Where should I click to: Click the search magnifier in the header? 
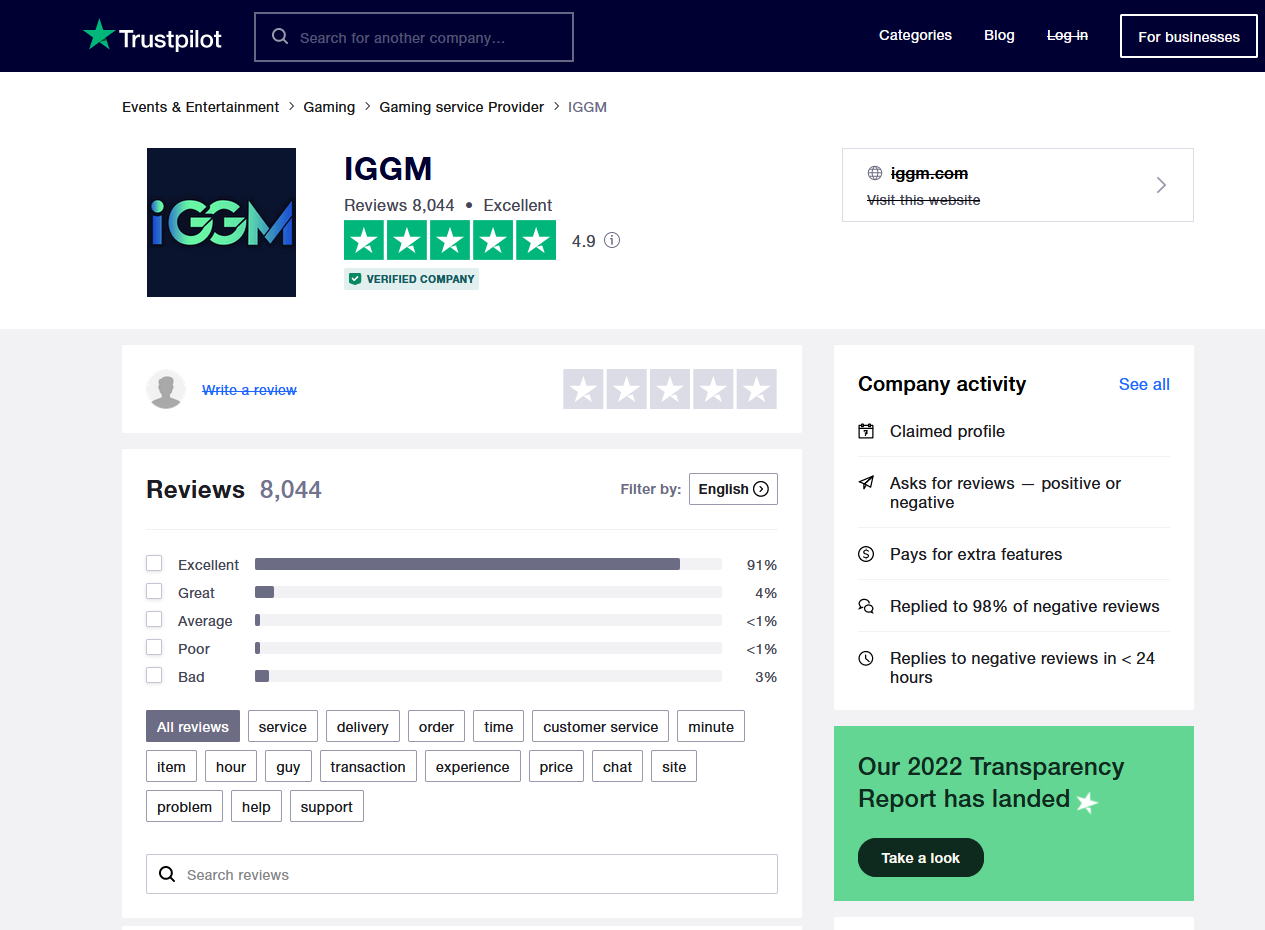(280, 37)
